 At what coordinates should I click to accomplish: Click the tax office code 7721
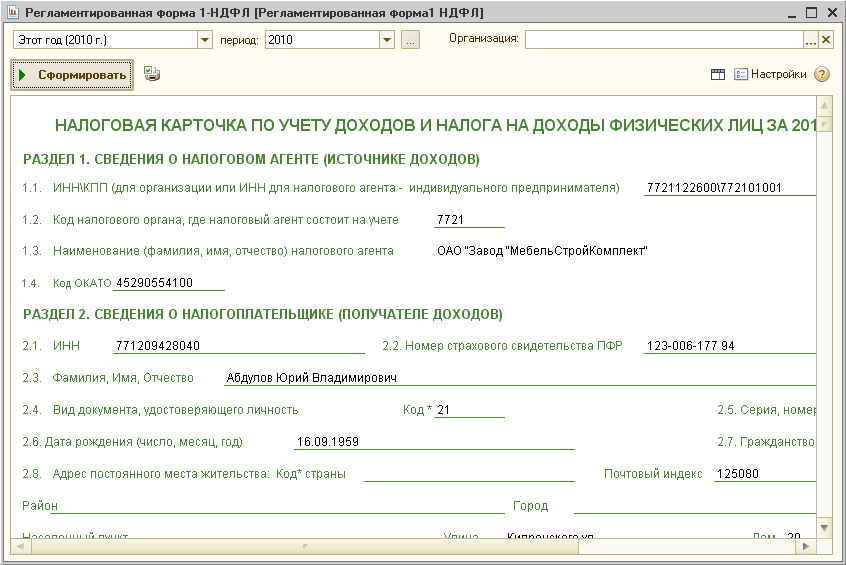[x=450, y=220]
